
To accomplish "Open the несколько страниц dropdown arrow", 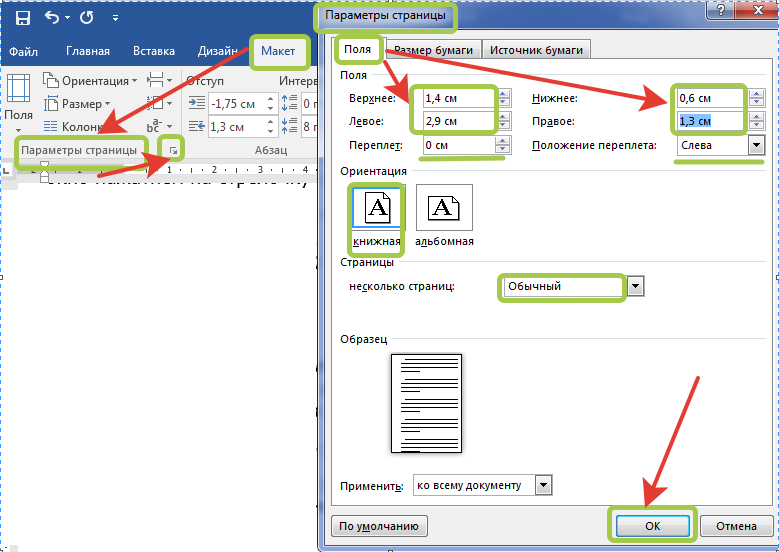I will pyautogui.click(x=635, y=287).
